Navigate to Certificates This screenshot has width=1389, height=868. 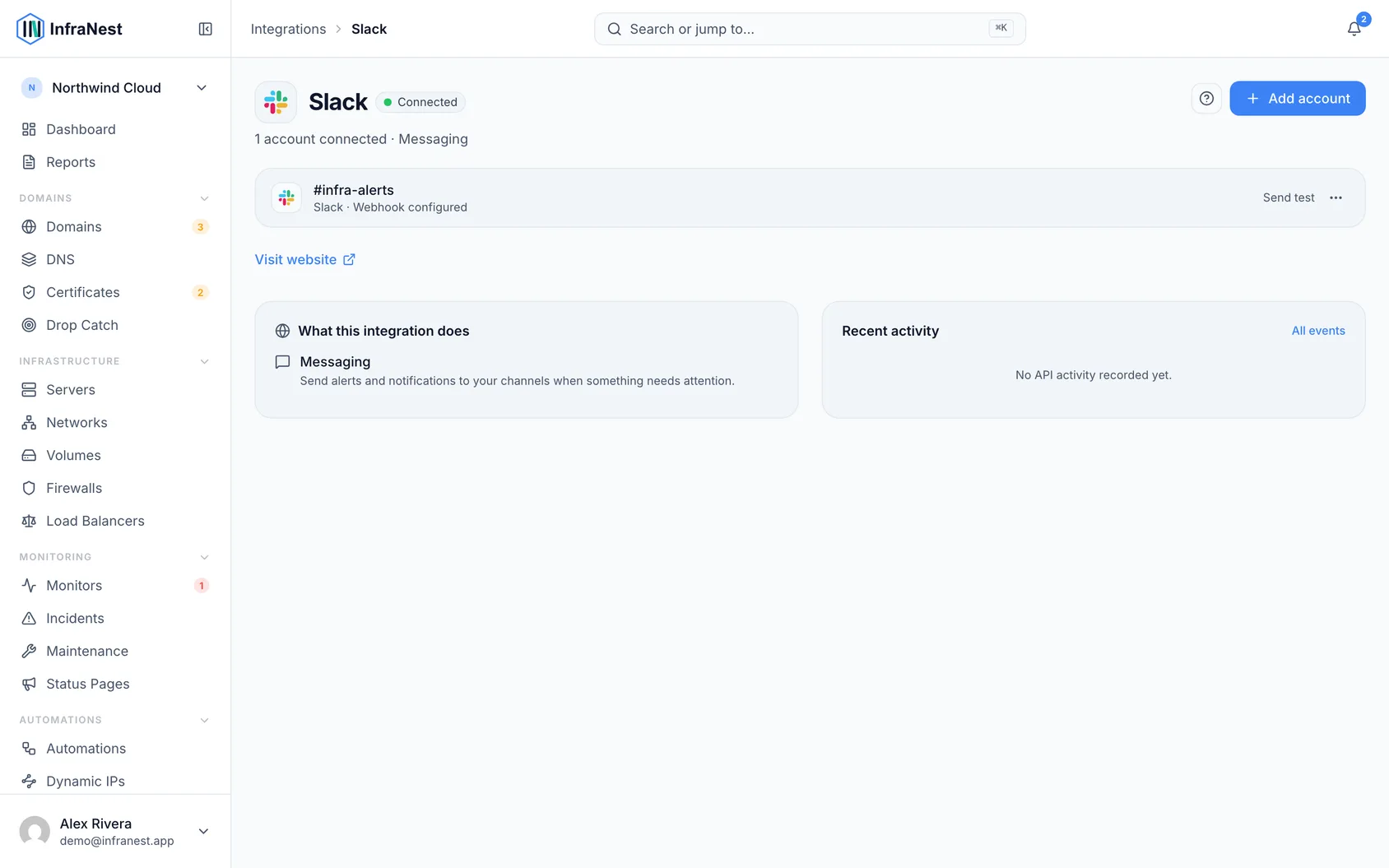(x=115, y=293)
